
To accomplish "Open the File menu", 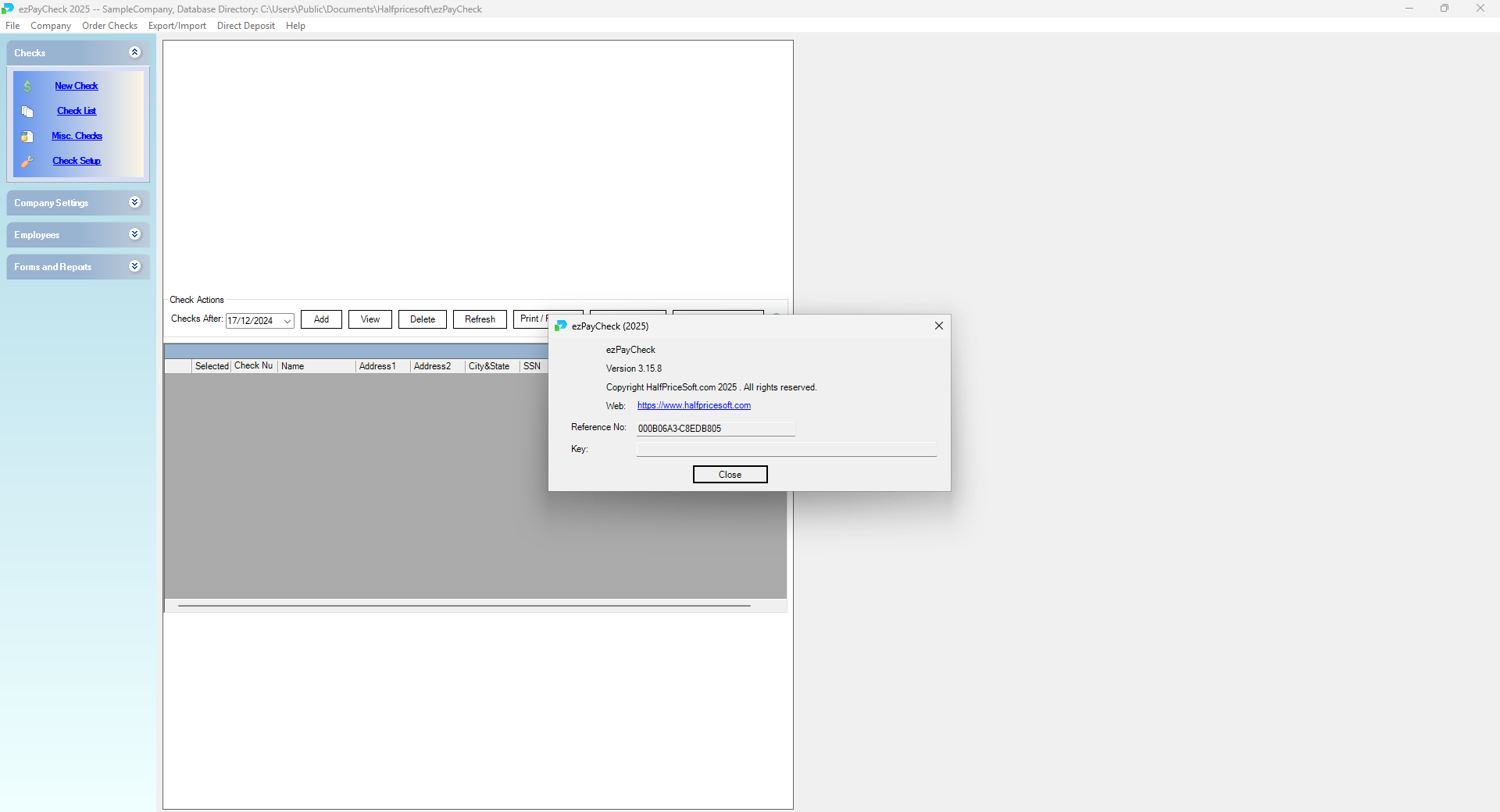I will click(x=12, y=26).
